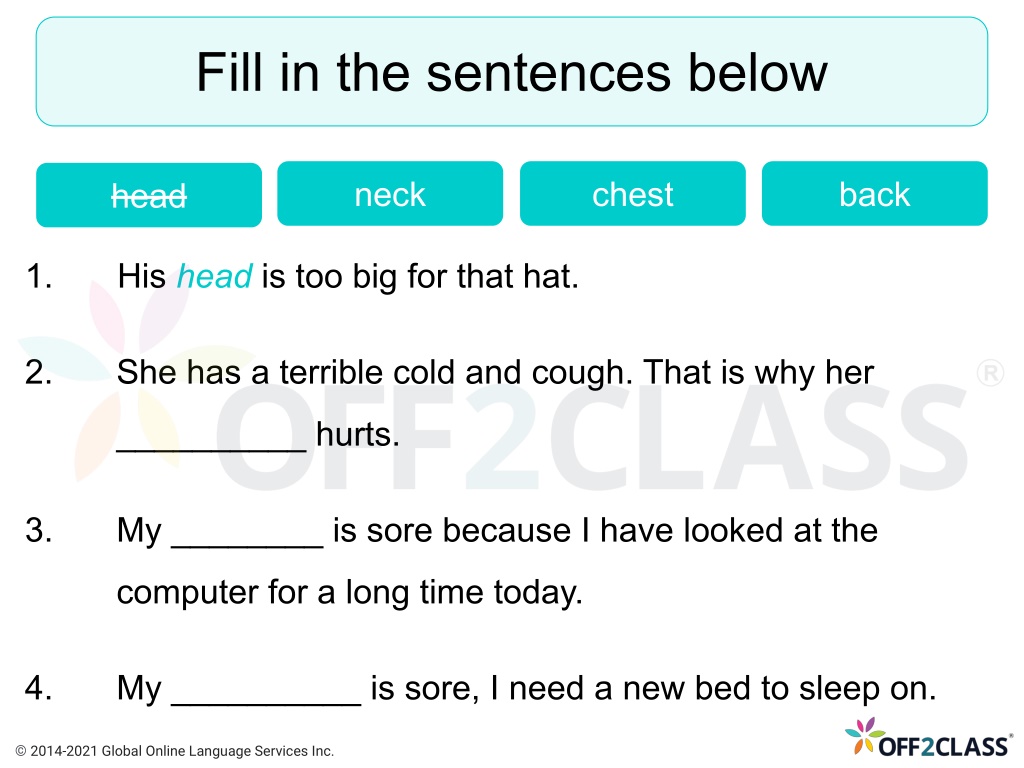This screenshot has width=1024, height=768.
Task: Click the copyright notice text
Action: (174, 751)
